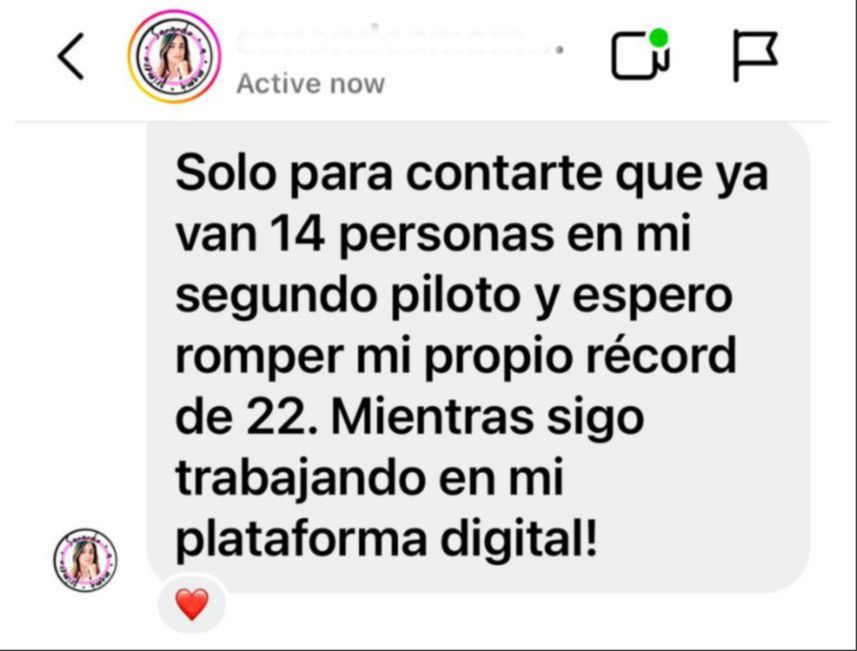Tap the red heart reaction
857x651 pixels.
(192, 604)
